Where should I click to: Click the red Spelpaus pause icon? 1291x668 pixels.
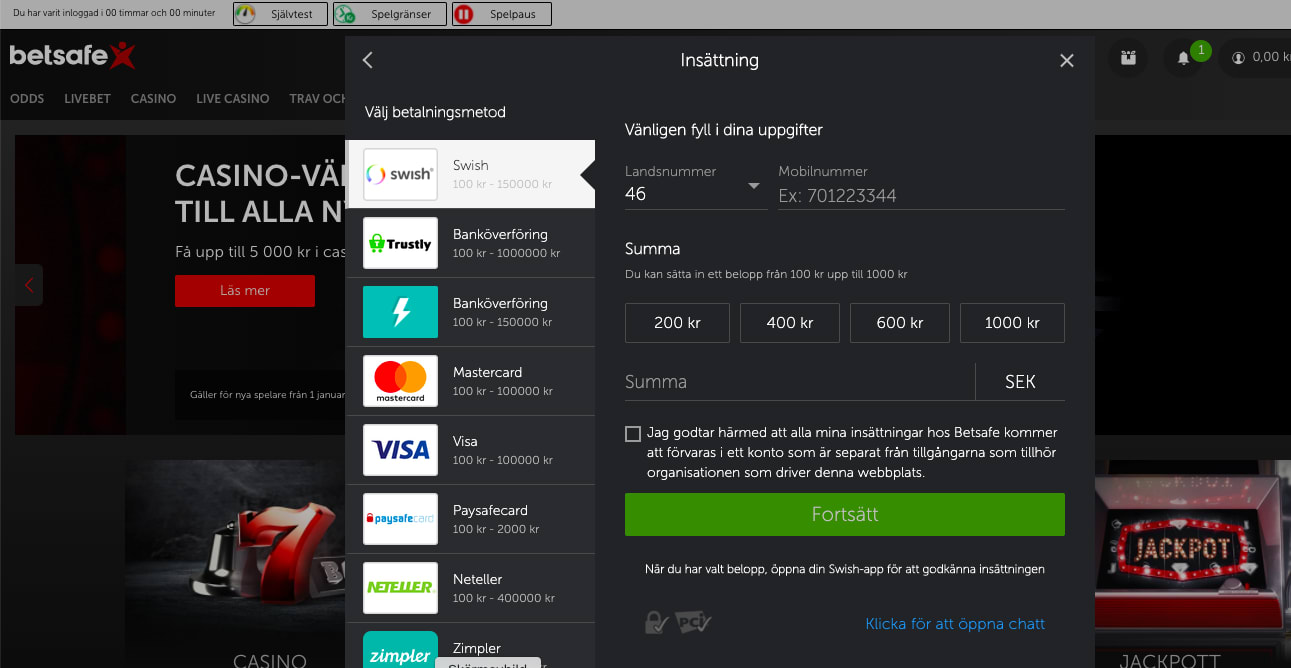pyautogui.click(x=463, y=14)
